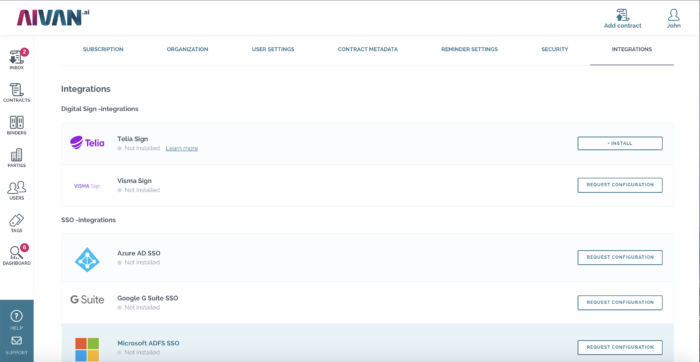Open the Organization tab
This screenshot has width=700, height=362.
coord(188,50)
